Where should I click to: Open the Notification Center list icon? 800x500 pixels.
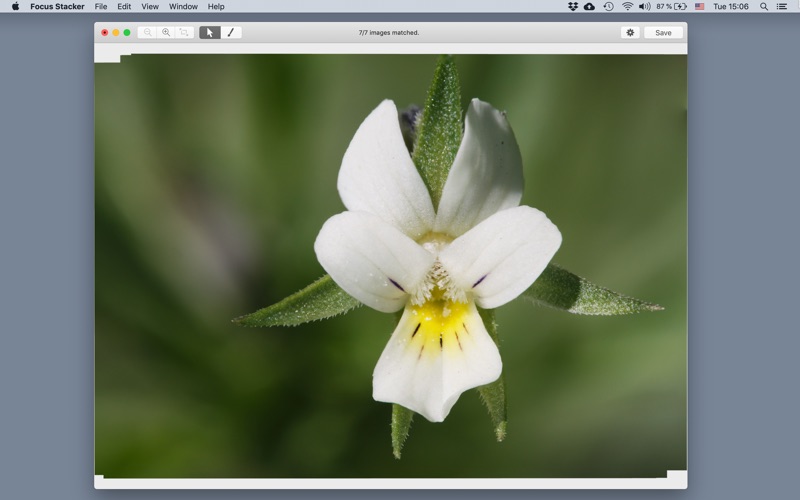coord(782,6)
